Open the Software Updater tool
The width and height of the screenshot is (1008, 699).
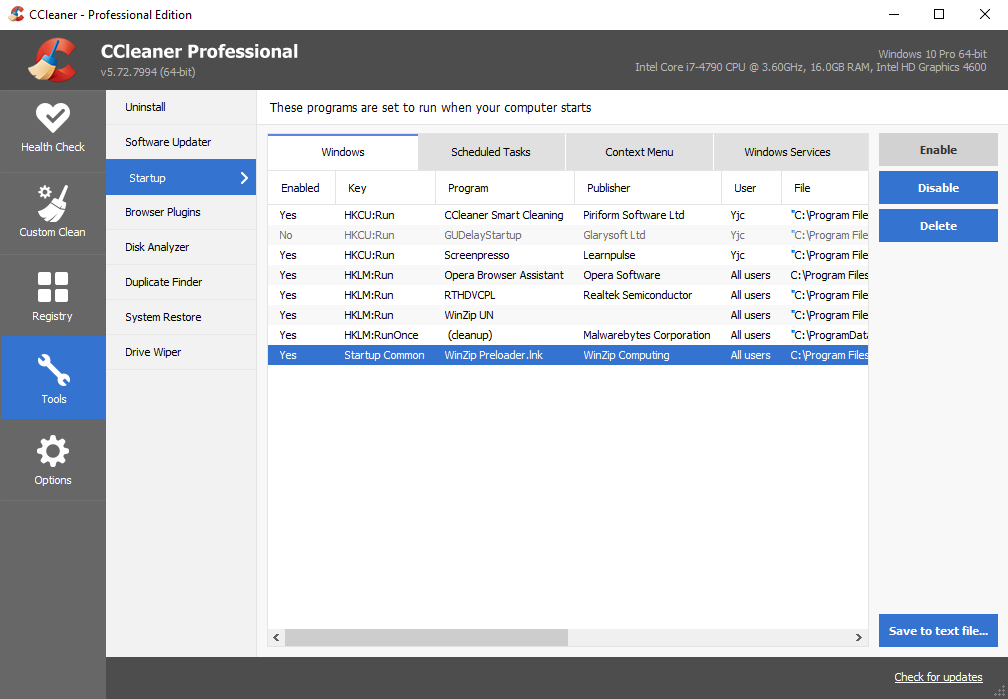181,142
